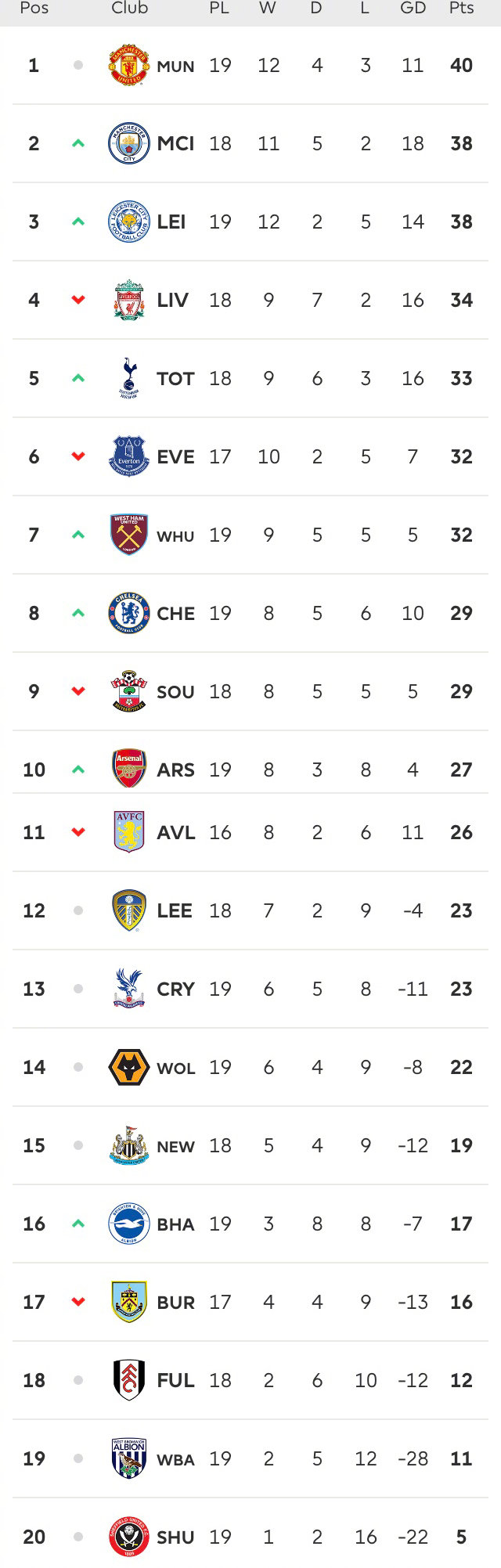Sort by the Pts column header
Image resolution: width=501 pixels, height=1568 pixels.
(x=461, y=8)
